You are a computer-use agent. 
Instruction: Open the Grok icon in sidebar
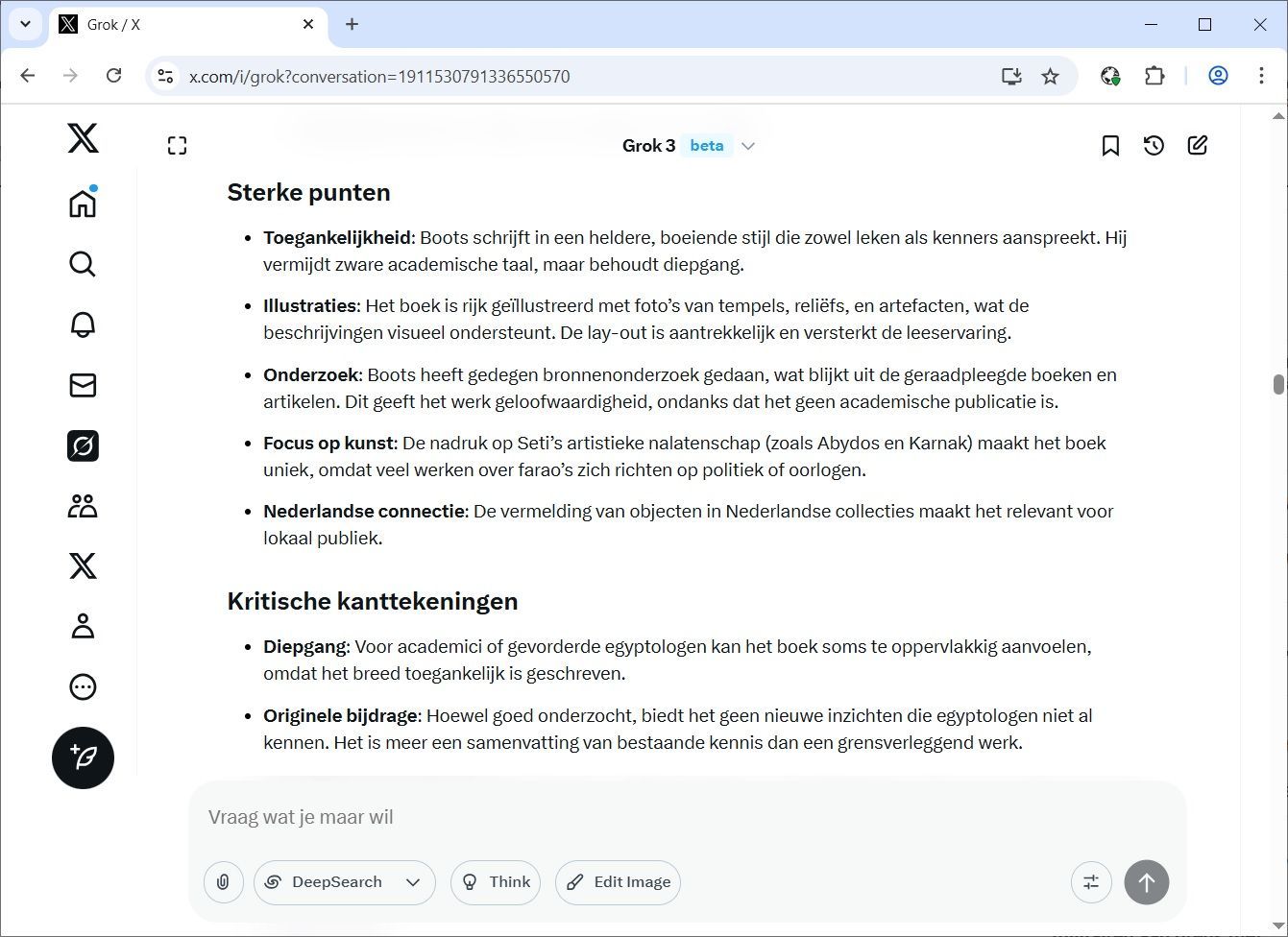pyautogui.click(x=83, y=446)
